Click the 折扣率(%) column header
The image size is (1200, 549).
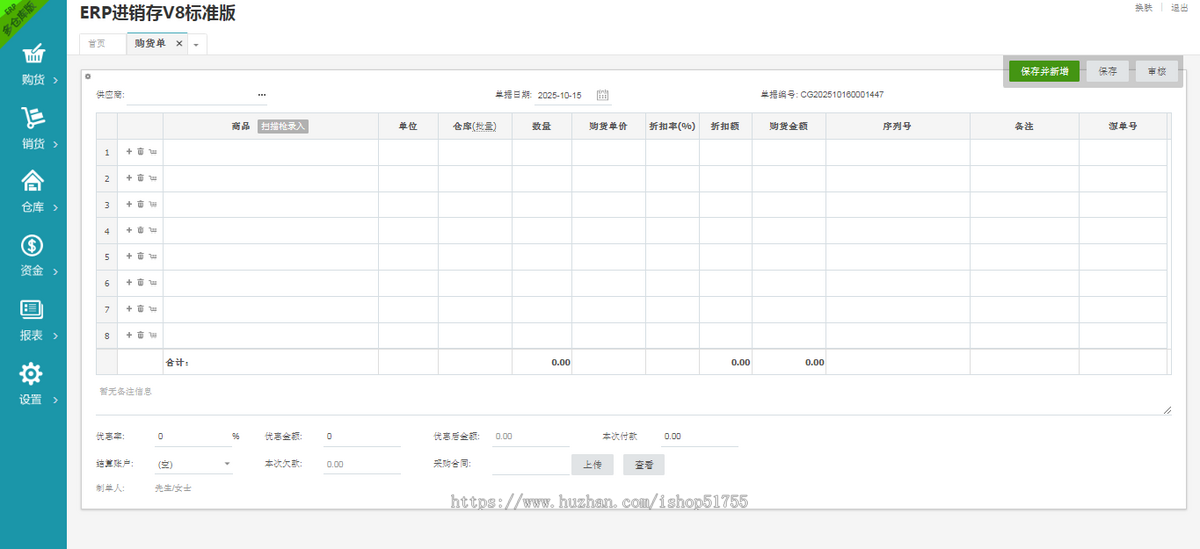[672, 127]
